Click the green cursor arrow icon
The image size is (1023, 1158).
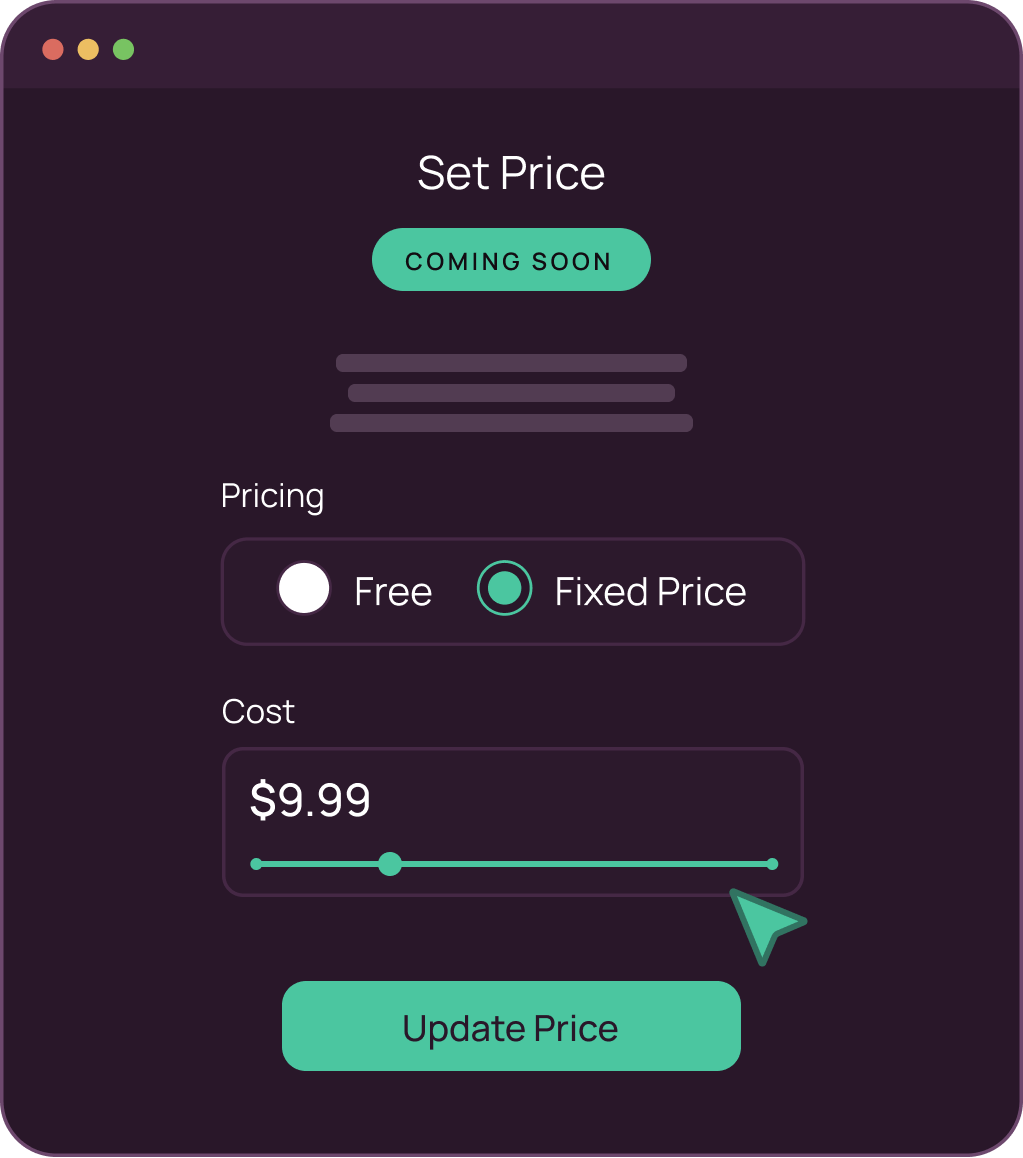764,924
